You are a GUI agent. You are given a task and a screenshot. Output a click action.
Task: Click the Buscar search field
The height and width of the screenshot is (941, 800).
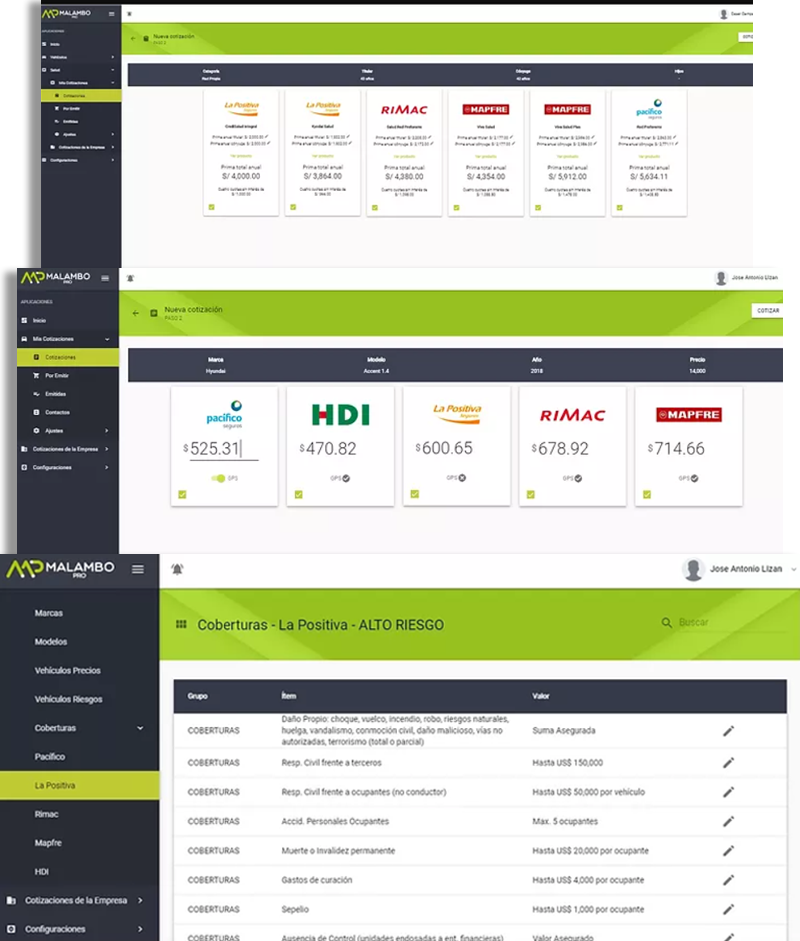click(732, 623)
